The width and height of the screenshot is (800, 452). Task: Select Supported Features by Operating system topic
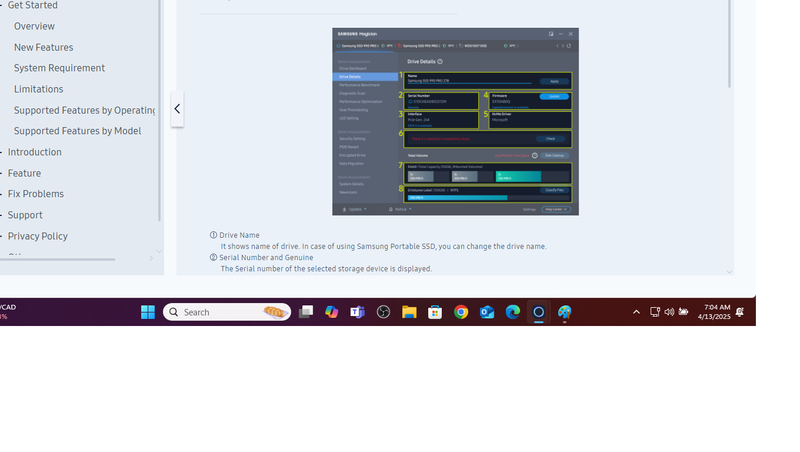[x=85, y=110]
